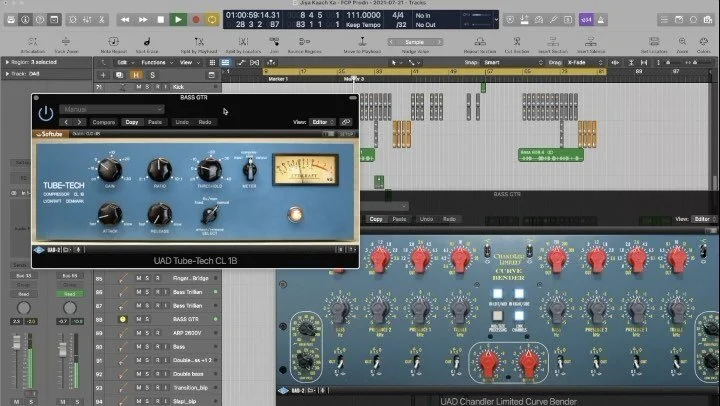The image size is (720, 406).
Task: Toggle global Solo S button in track header
Action: pos(152,75)
